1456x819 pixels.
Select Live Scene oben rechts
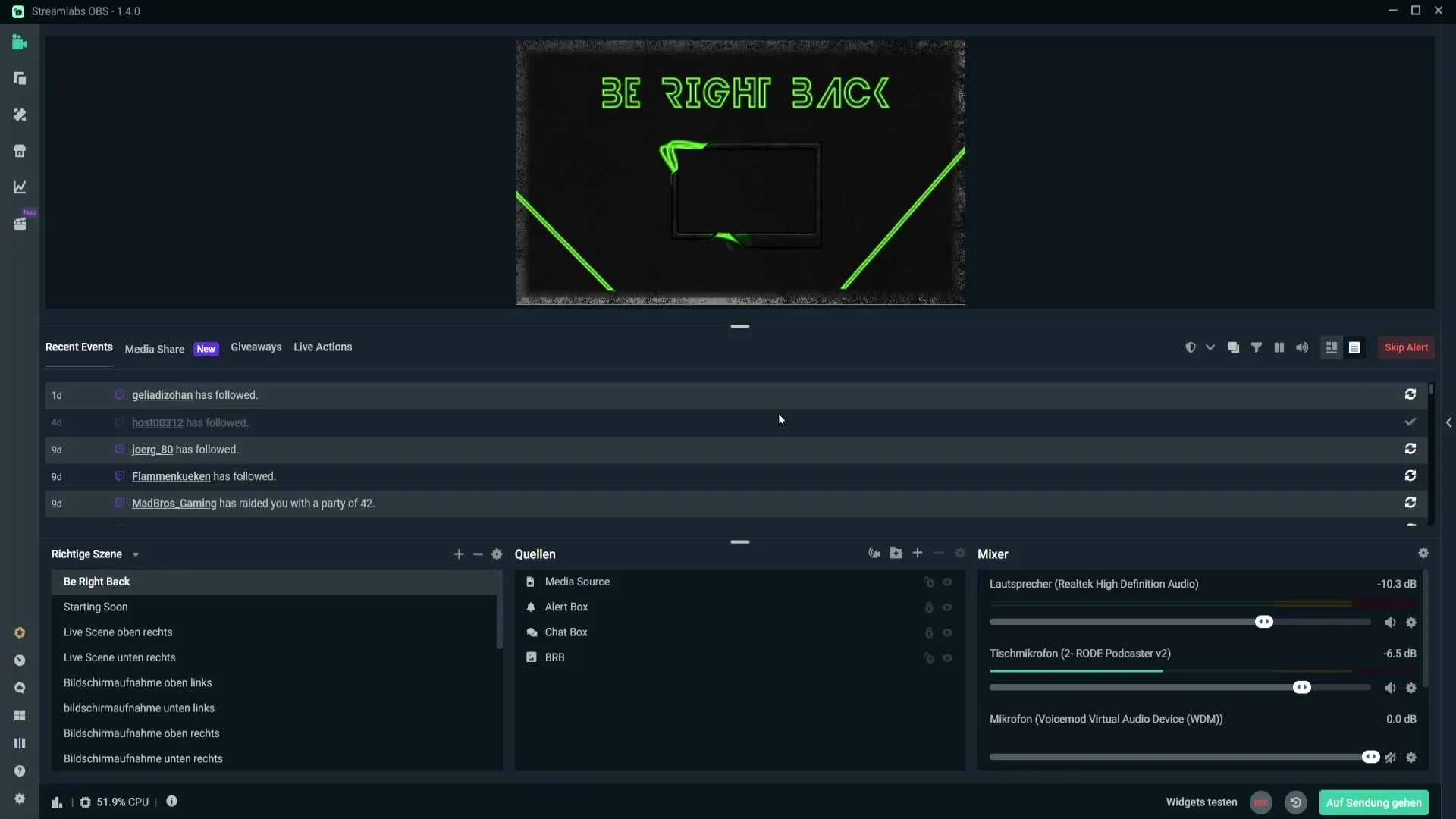click(x=274, y=632)
